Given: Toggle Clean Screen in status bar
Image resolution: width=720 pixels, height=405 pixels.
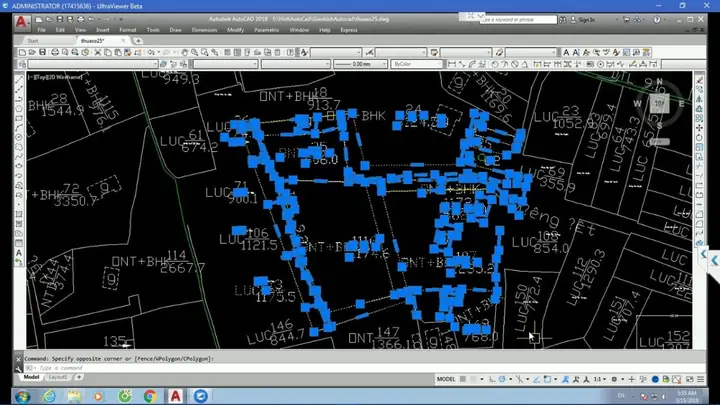Looking at the screenshot, I should click(x=690, y=379).
